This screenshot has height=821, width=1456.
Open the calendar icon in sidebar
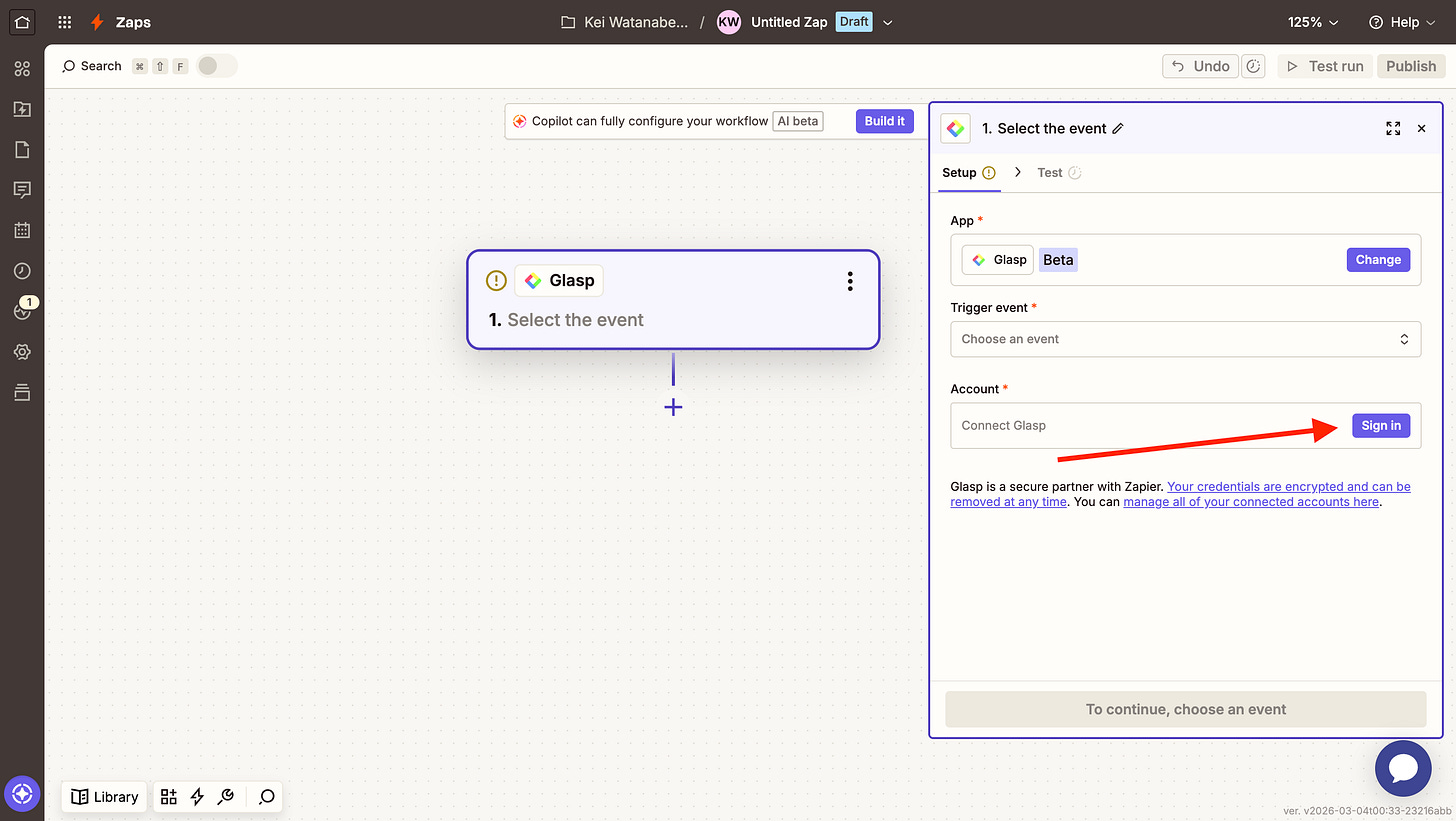[x=22, y=230]
